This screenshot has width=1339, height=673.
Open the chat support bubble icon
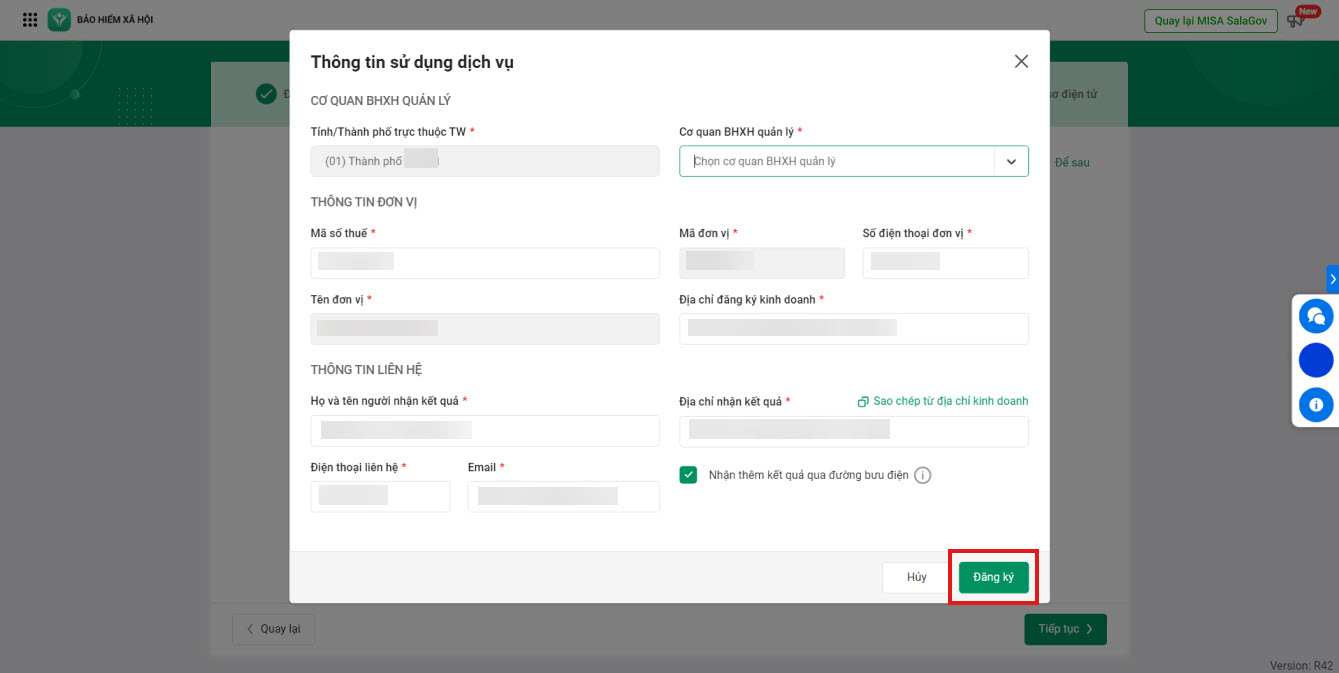pos(1315,316)
